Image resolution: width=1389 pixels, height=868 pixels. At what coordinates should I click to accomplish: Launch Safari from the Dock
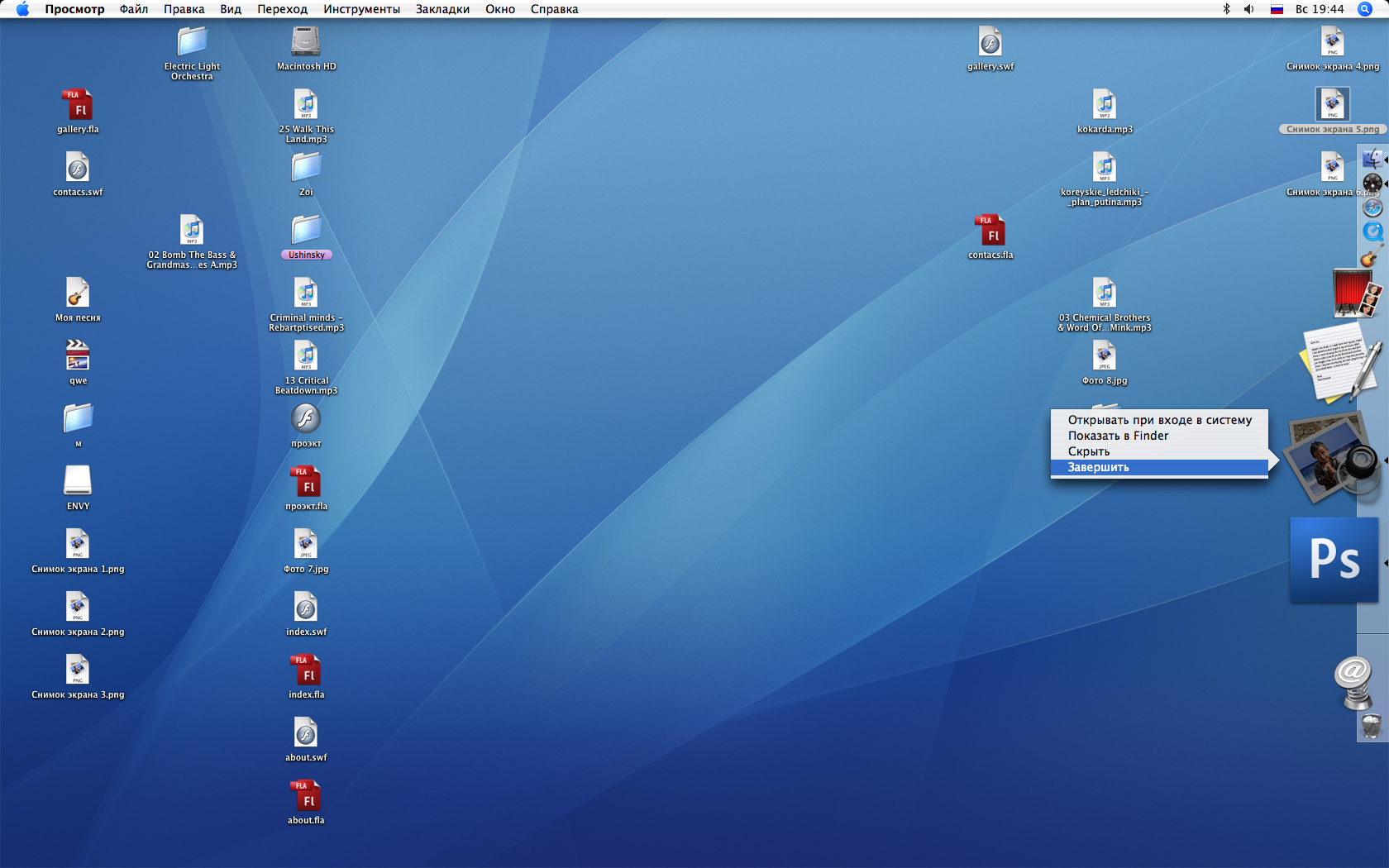tap(1372, 207)
